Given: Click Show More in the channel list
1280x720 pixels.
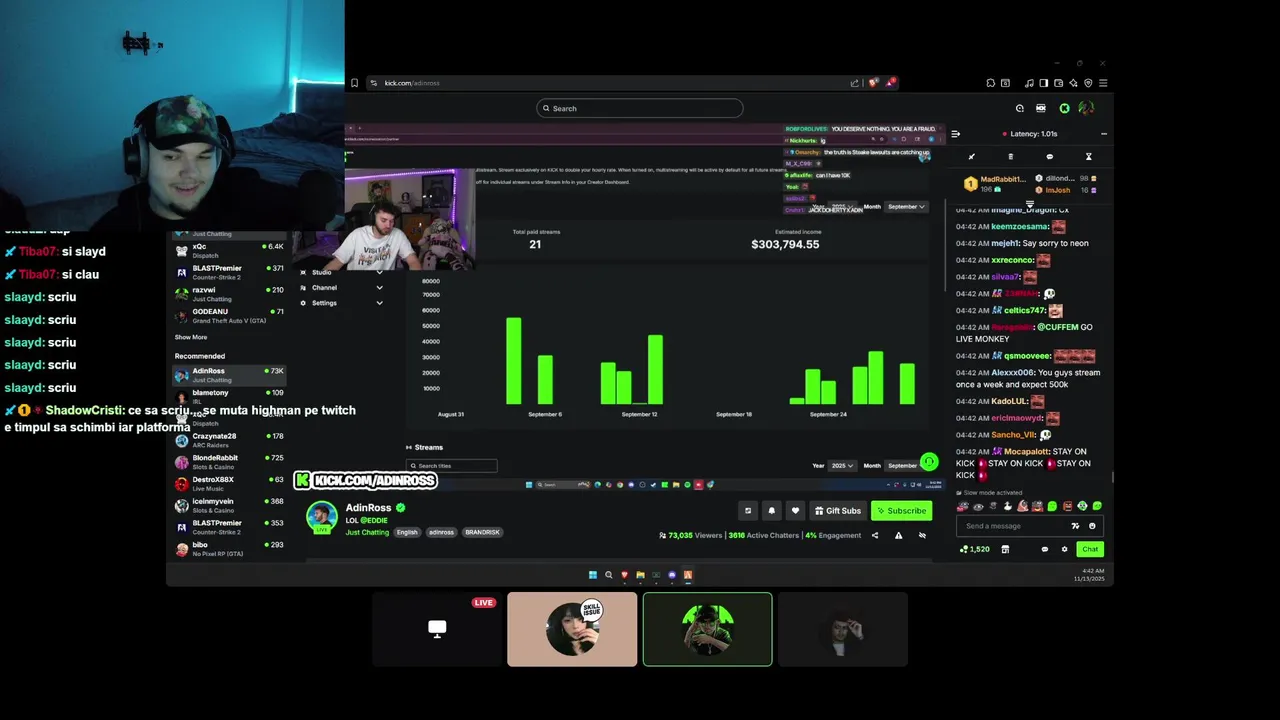Looking at the screenshot, I should click(191, 337).
